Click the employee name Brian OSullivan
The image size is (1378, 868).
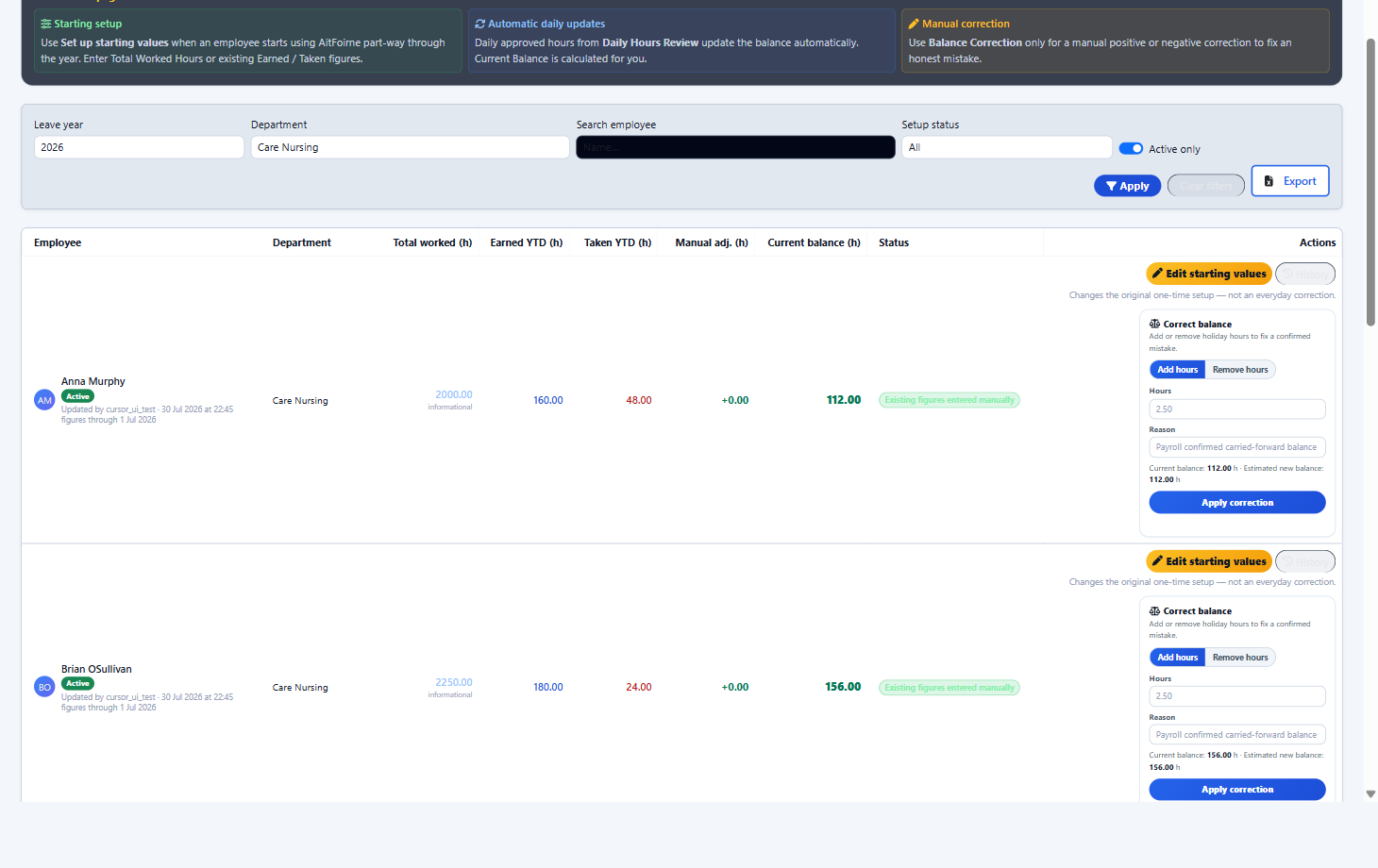click(96, 669)
